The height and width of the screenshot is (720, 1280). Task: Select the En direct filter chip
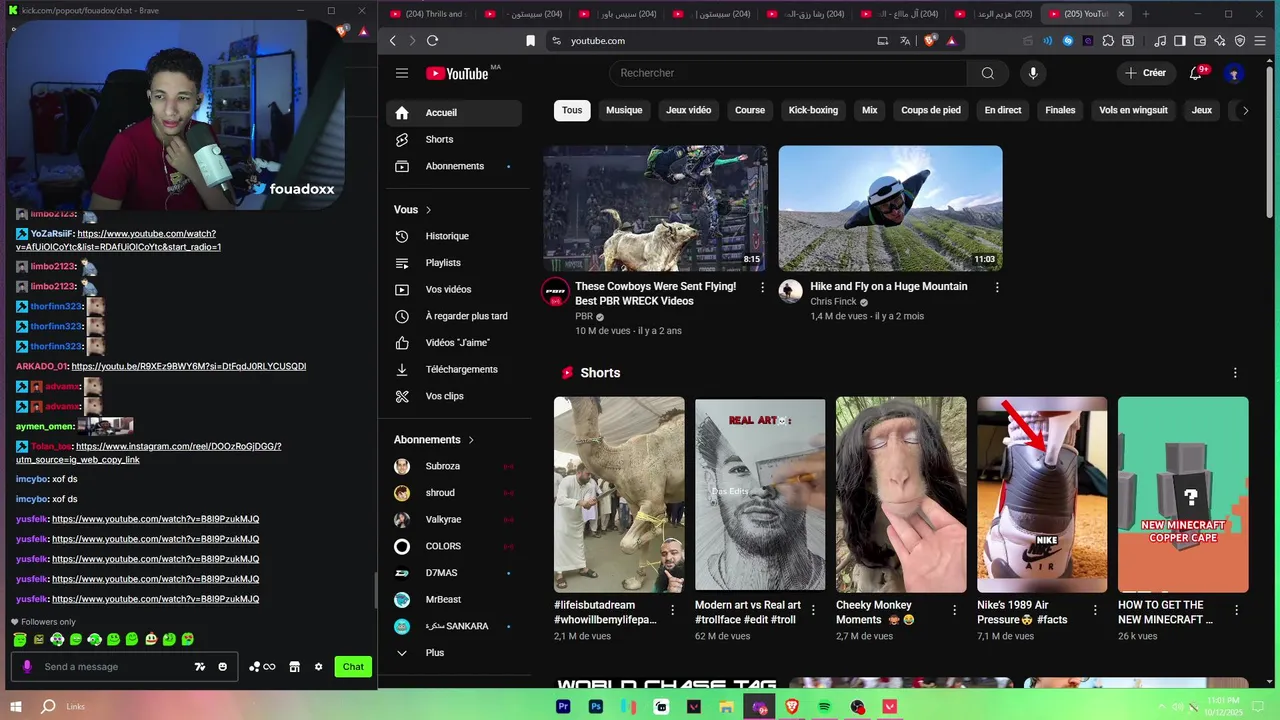click(1003, 110)
